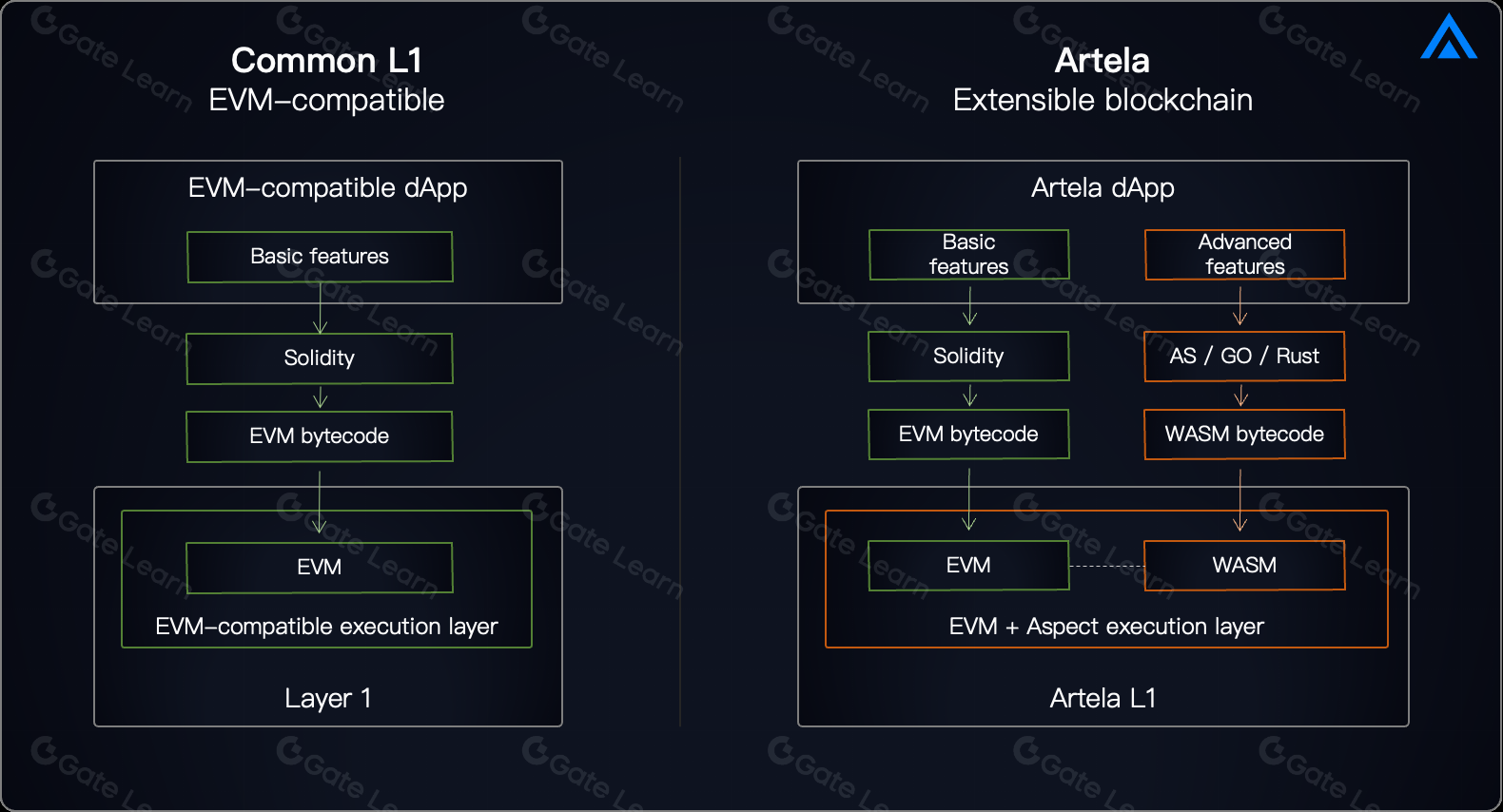Click the EVM + Aspect execution layer label
This screenshot has height=812, width=1503.
tap(1106, 627)
